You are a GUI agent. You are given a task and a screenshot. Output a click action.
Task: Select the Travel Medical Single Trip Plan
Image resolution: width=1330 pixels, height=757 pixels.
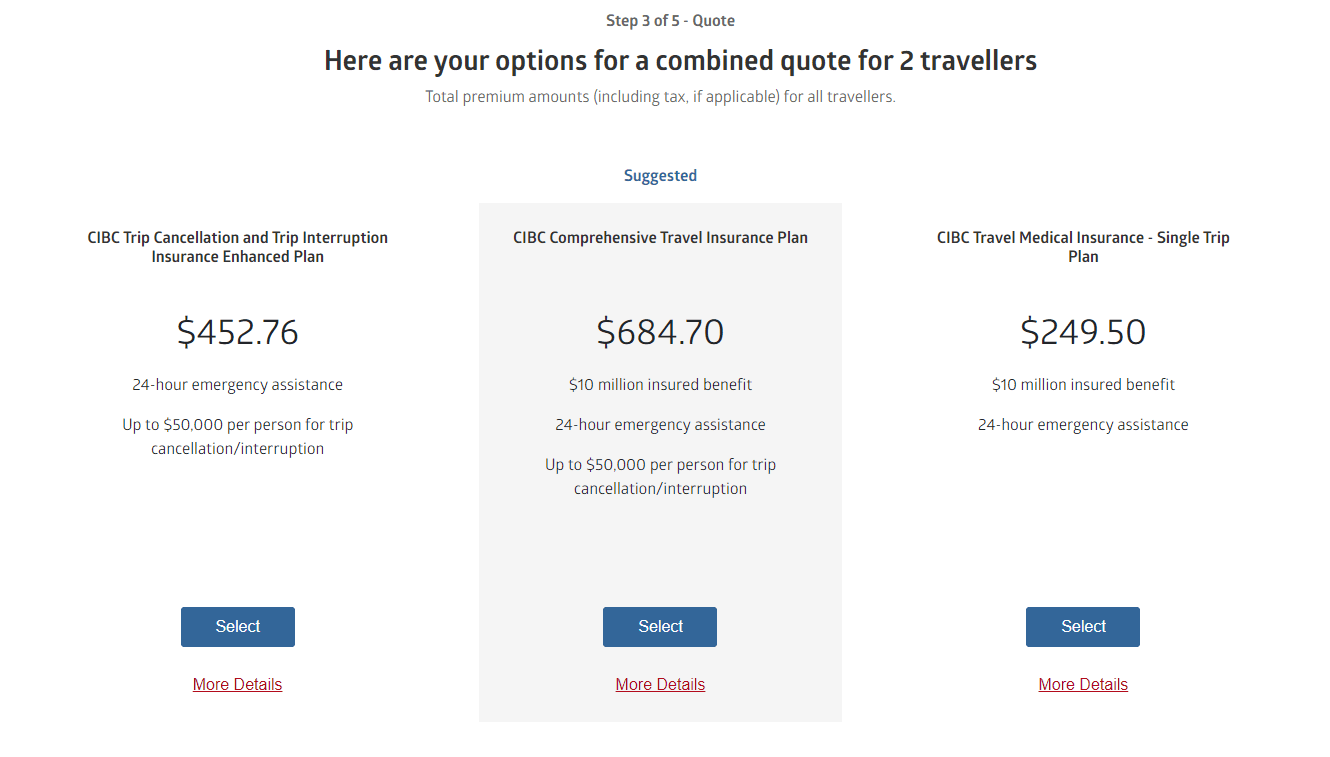1082,626
